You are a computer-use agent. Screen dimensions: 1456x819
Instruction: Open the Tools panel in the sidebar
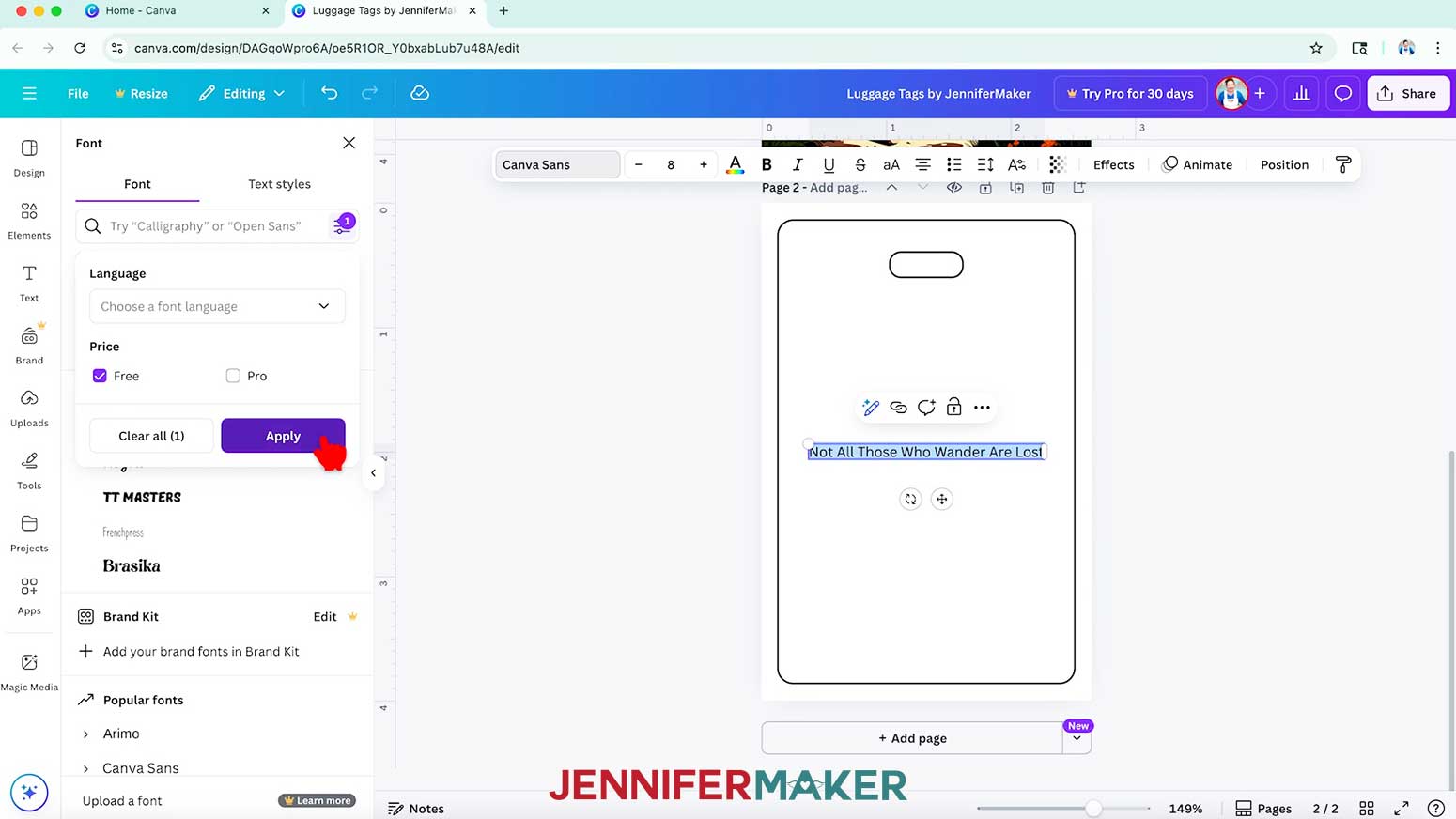click(x=29, y=471)
